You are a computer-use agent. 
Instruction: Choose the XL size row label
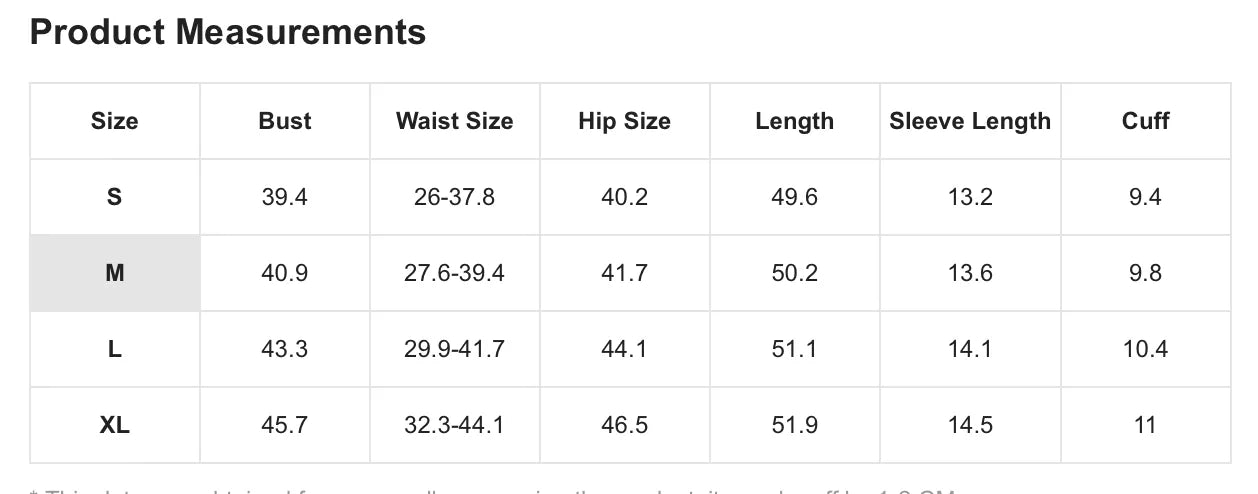pyautogui.click(x=115, y=425)
